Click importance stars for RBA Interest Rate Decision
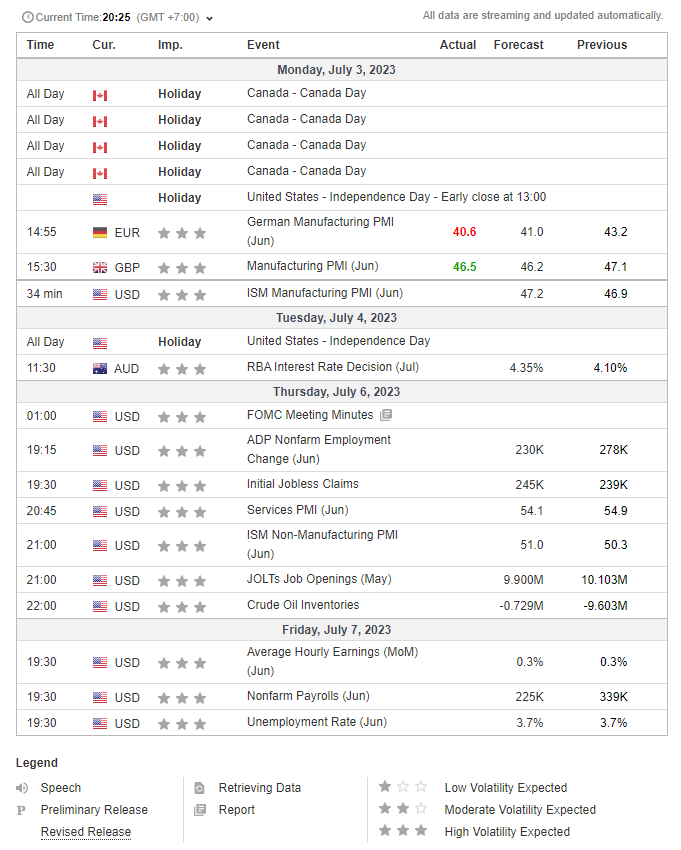Viewport: 681px width, 850px height. [x=182, y=369]
